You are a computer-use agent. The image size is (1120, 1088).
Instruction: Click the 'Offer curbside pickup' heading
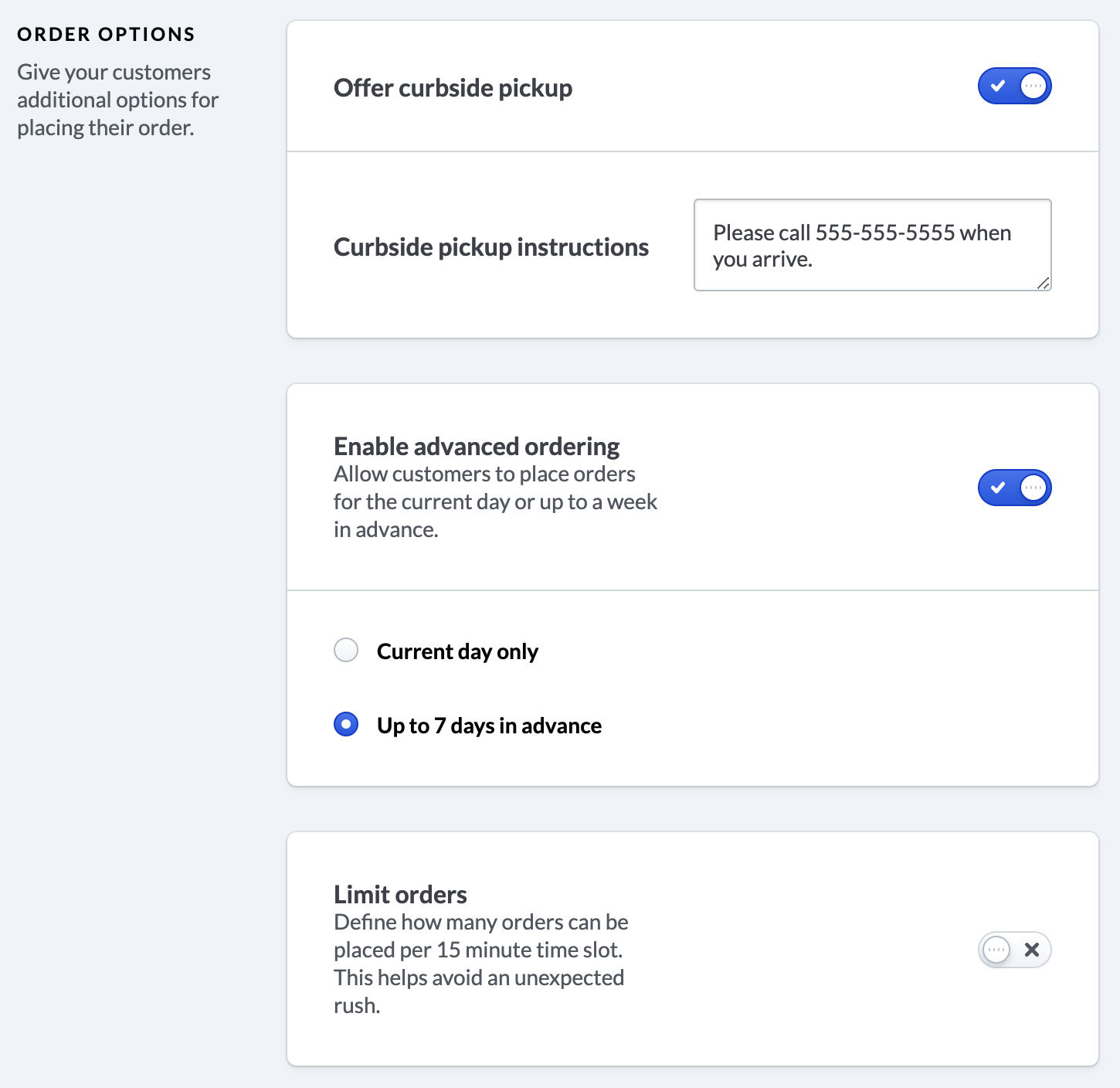(453, 88)
